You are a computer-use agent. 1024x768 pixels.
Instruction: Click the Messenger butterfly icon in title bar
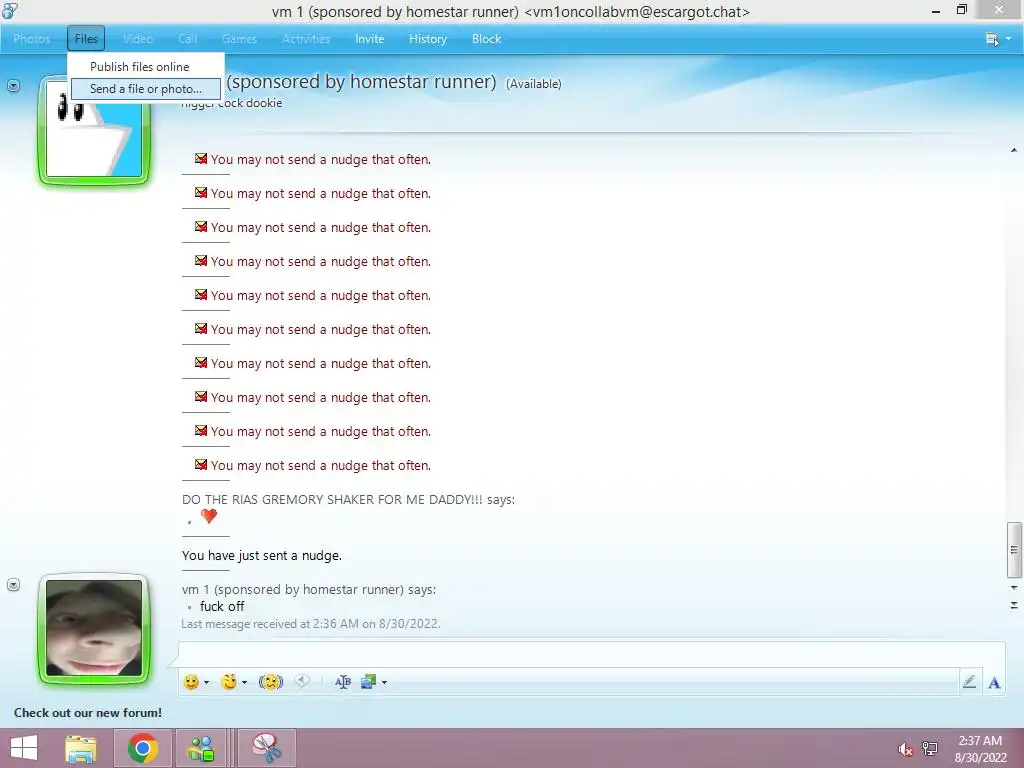[10, 10]
